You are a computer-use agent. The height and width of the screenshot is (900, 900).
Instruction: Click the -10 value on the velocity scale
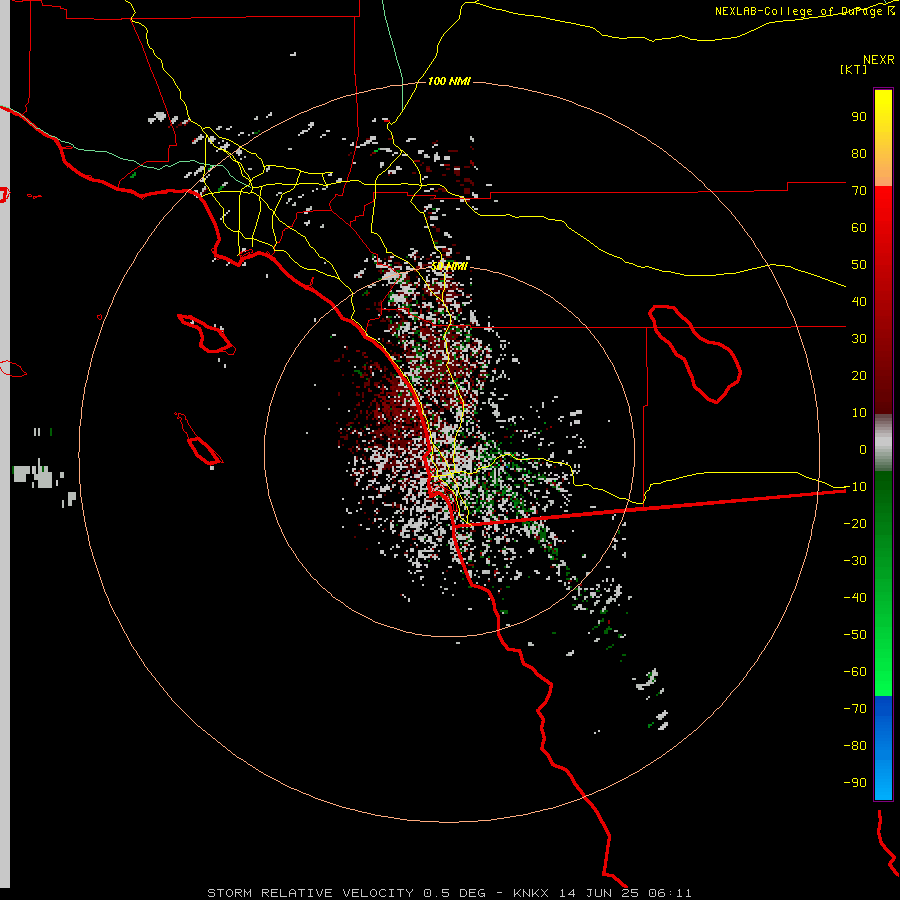pyautogui.click(x=855, y=487)
